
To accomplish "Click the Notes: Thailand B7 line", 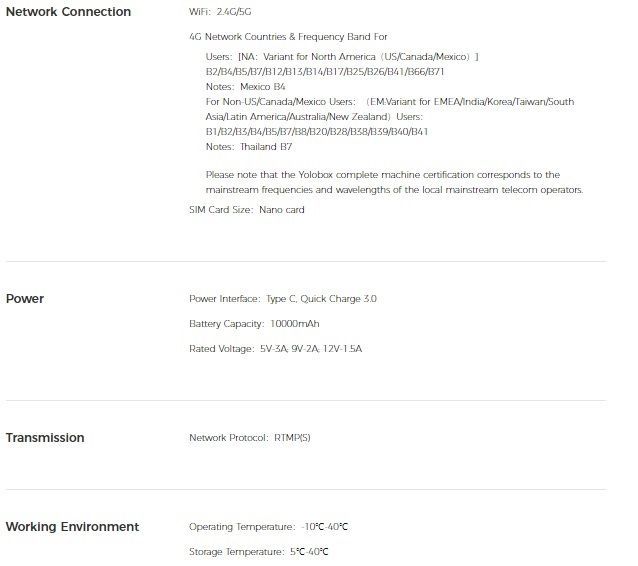I will pyautogui.click(x=249, y=146).
